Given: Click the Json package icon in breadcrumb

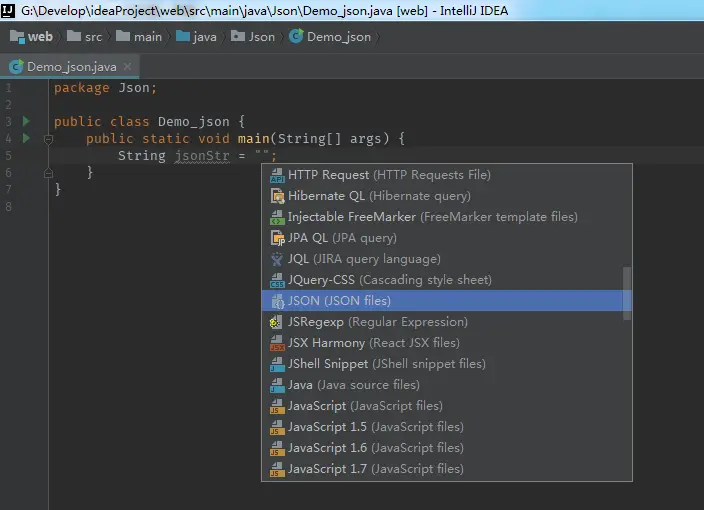Looking at the screenshot, I should point(238,36).
